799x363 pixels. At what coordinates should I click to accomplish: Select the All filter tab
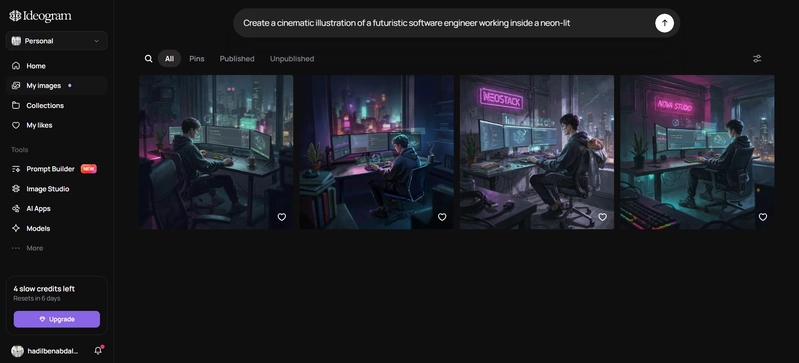[x=169, y=59]
